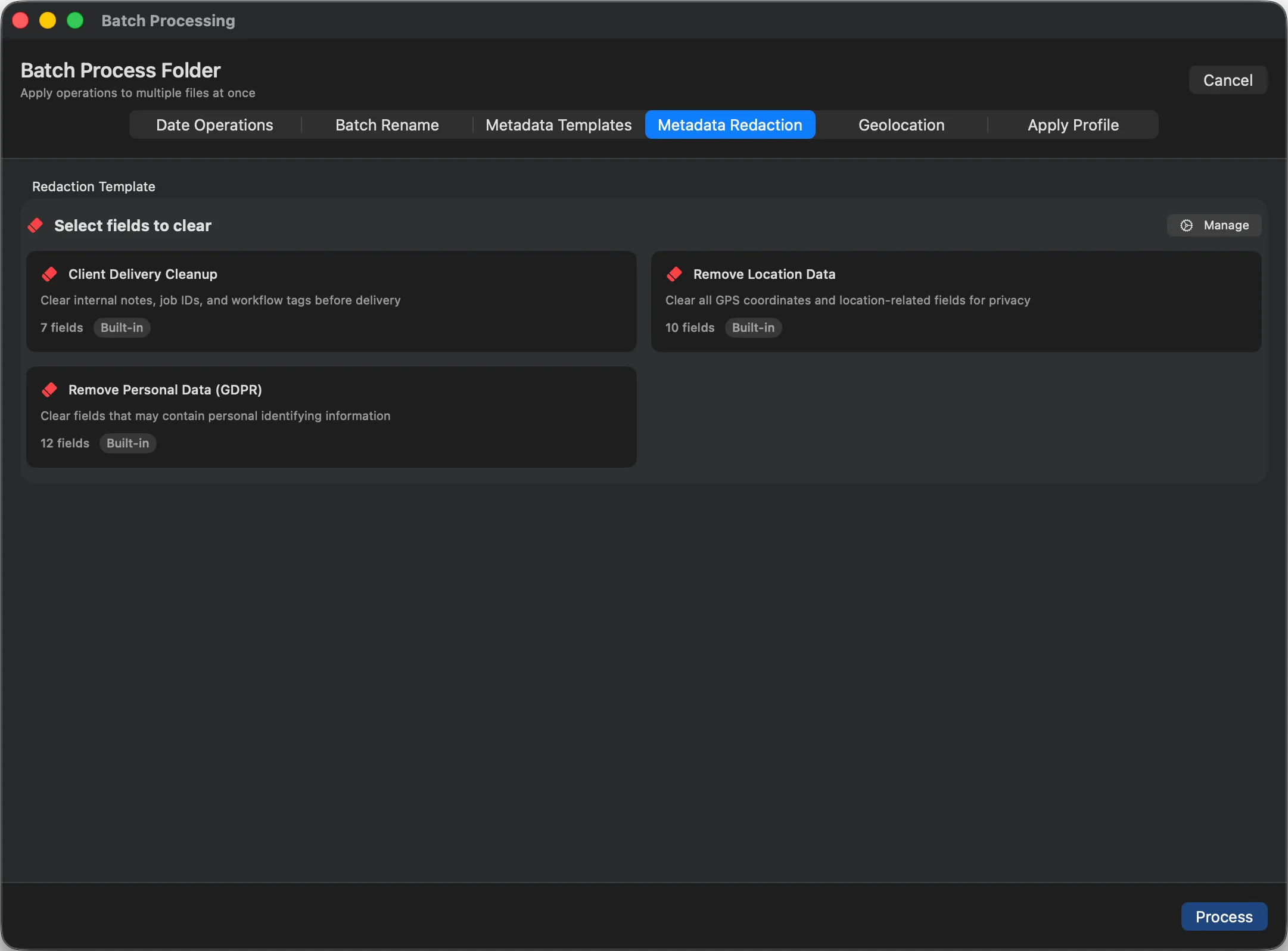Click the text about clearing GPS coordinates

point(848,300)
